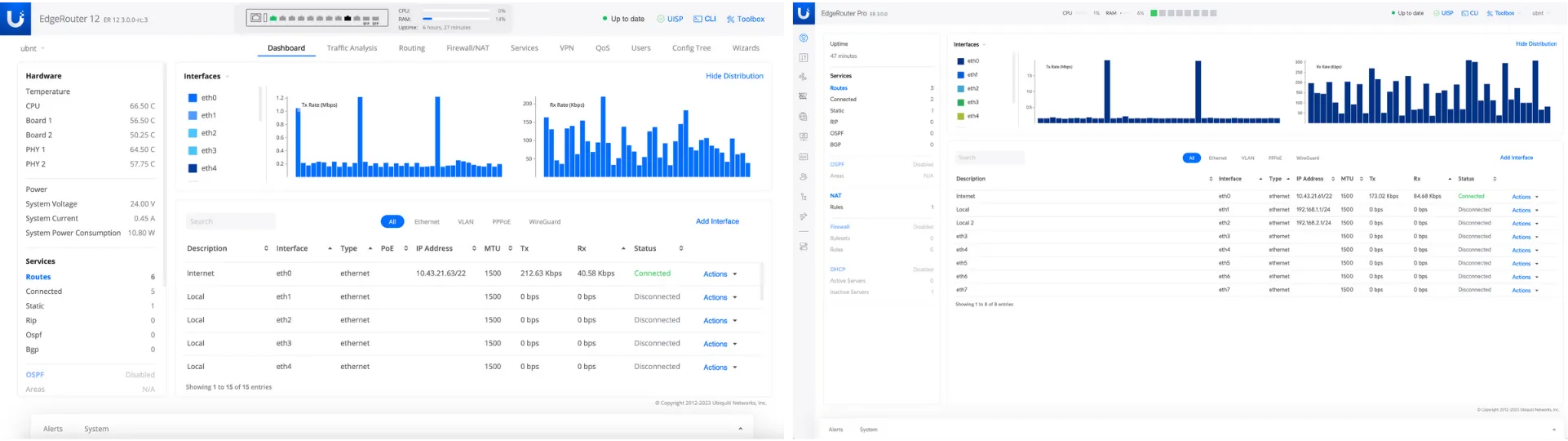This screenshot has width=1568, height=441.
Task: Open Actions dropdown for eth7 in EdgeRouter Pro
Action: tap(1525, 291)
